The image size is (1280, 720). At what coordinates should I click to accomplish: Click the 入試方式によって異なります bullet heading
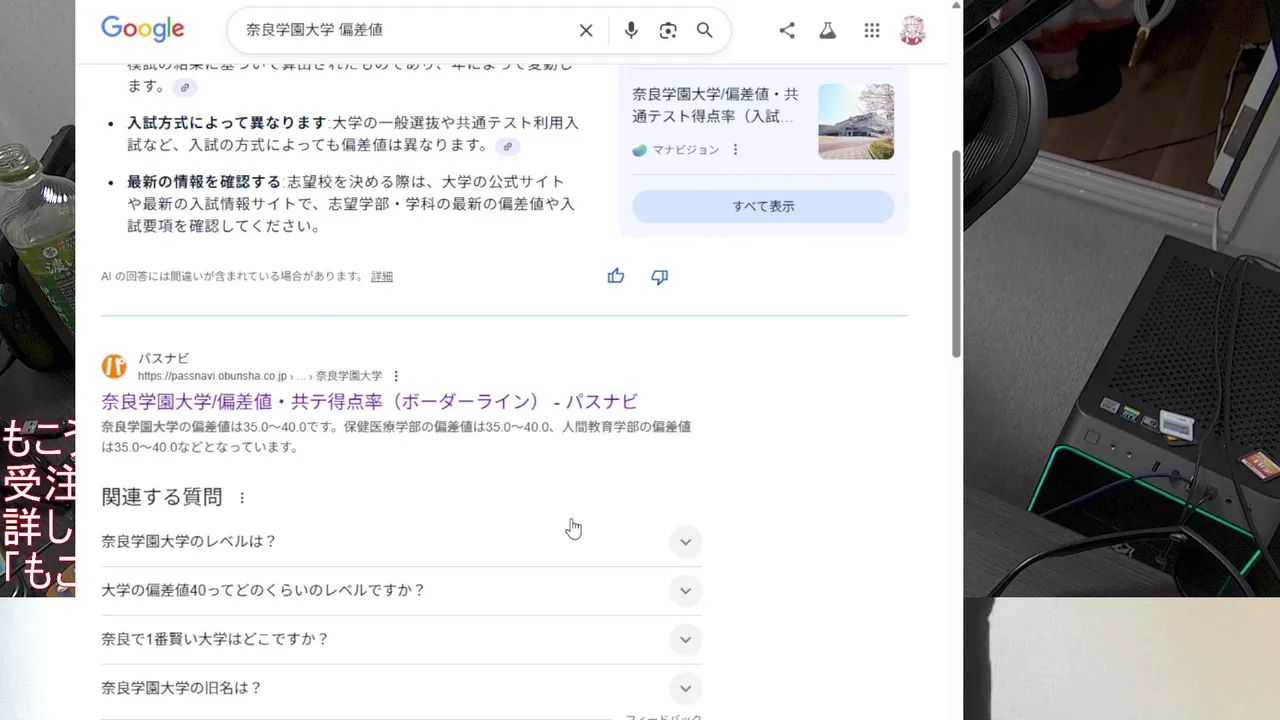pos(227,122)
